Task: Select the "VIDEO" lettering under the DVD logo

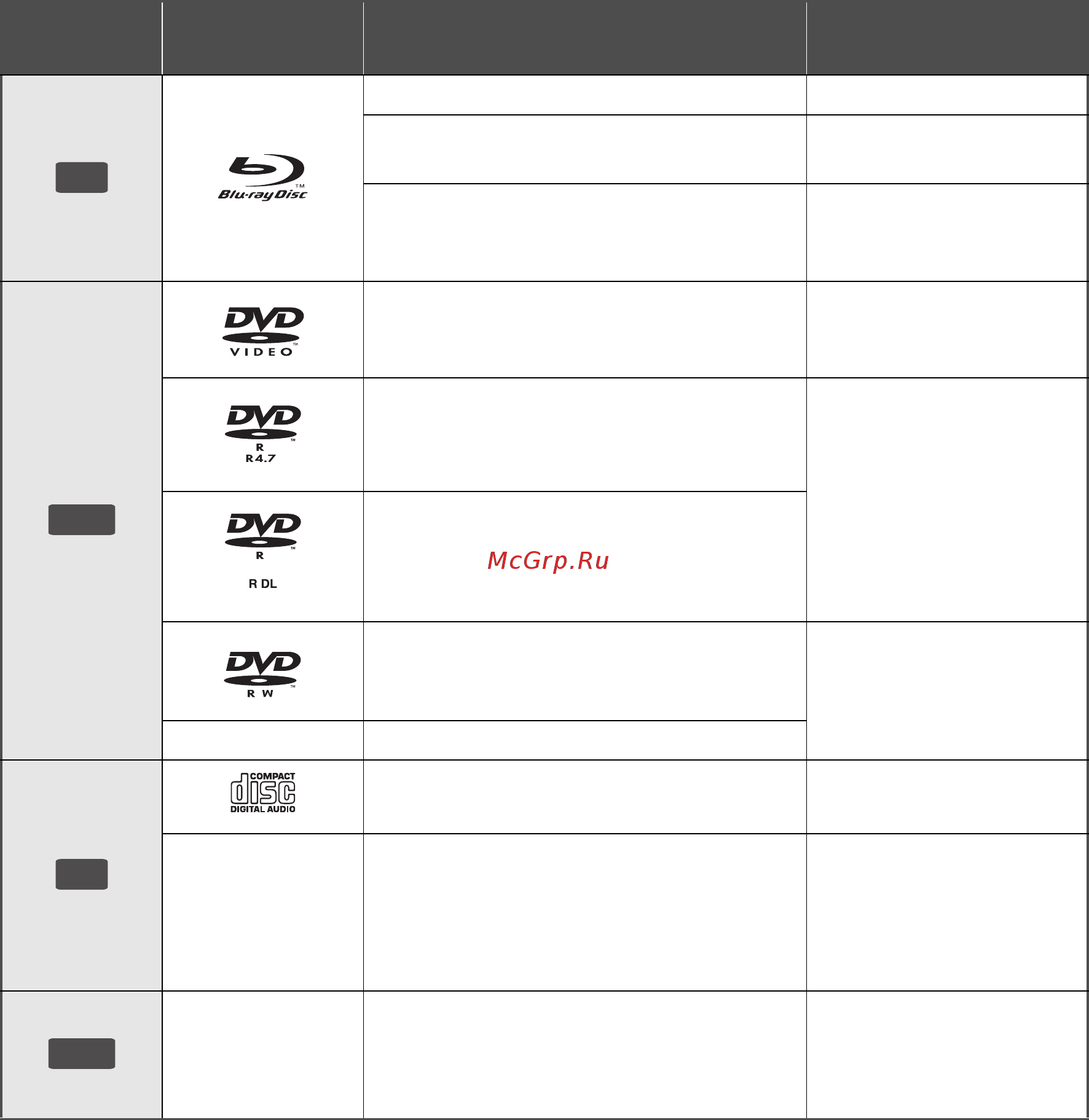Action: (x=261, y=352)
